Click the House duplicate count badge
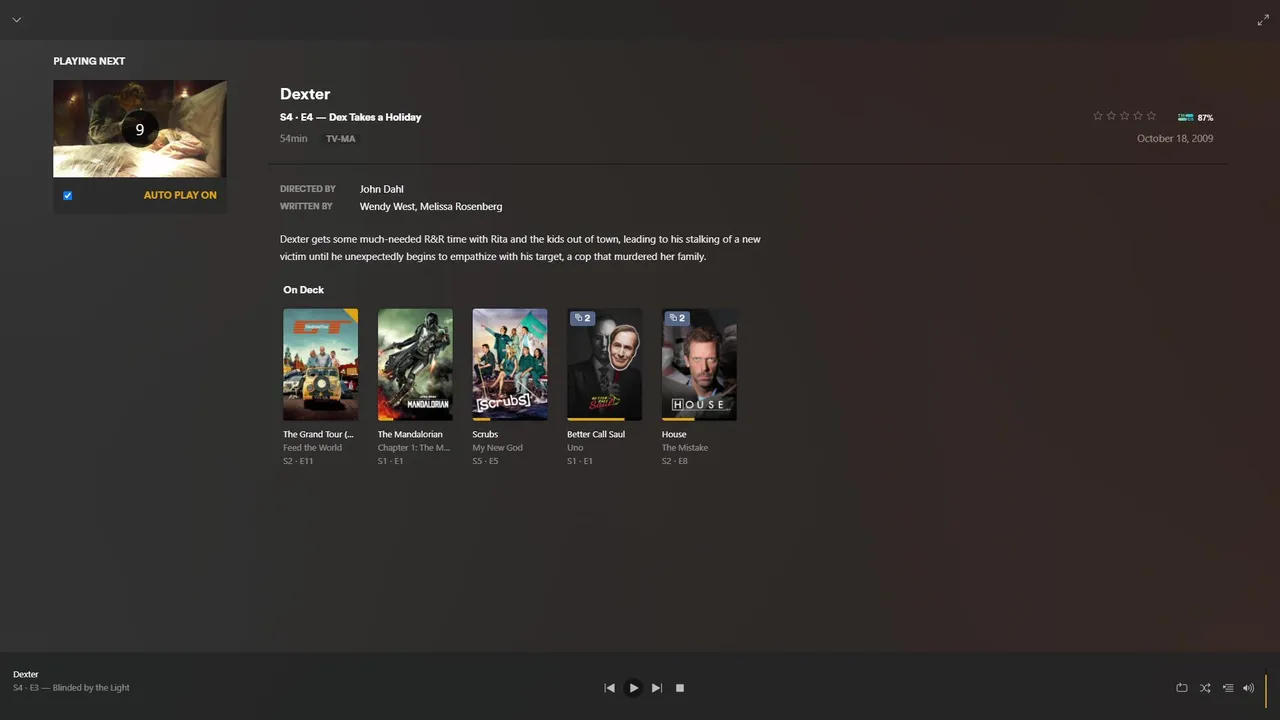The image size is (1280, 720). tap(677, 318)
